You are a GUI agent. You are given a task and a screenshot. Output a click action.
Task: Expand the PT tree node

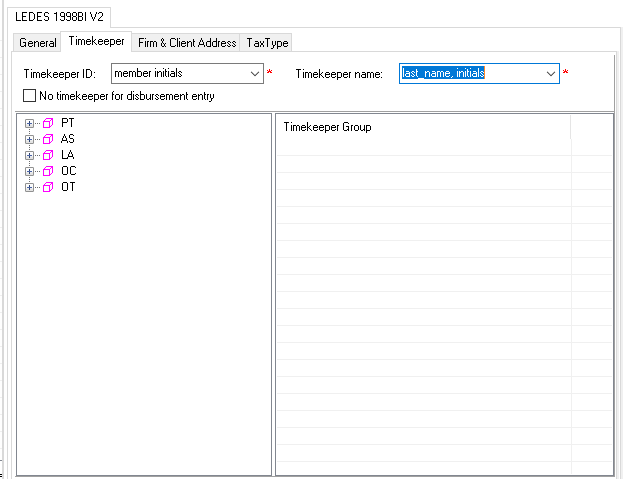pos(29,123)
